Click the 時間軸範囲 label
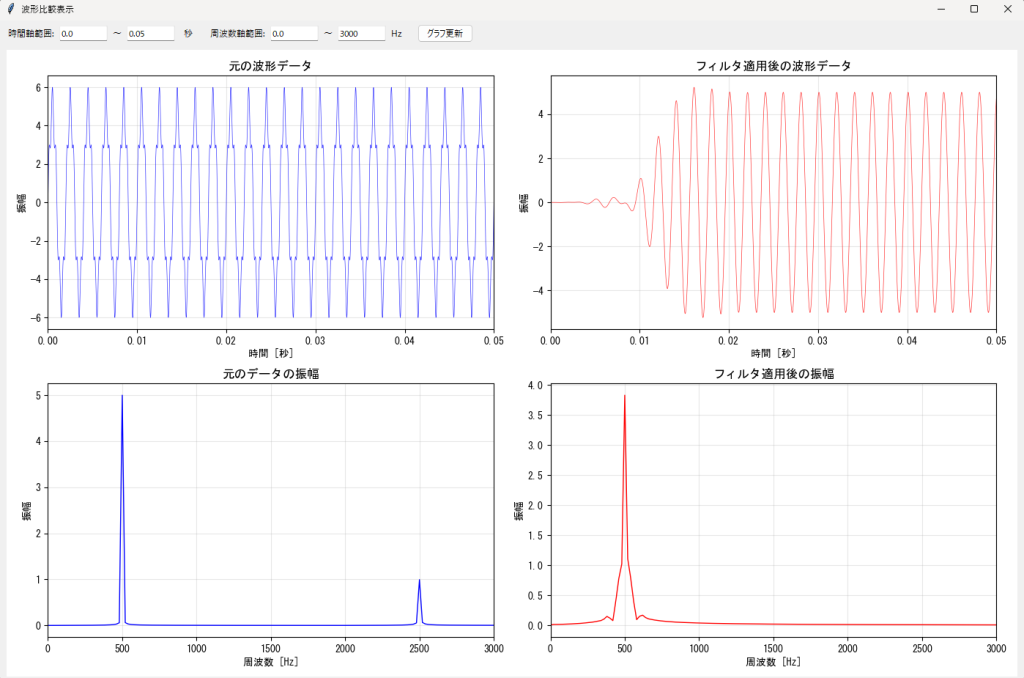Screen dimensions: 1024x678 31,33
